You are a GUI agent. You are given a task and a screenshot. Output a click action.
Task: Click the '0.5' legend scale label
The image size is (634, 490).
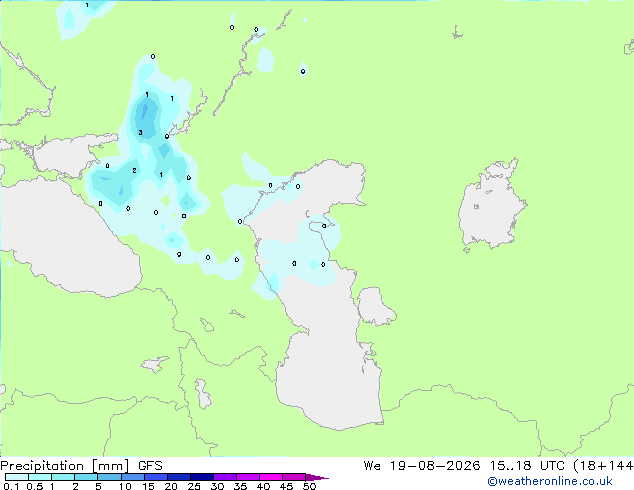(x=34, y=486)
